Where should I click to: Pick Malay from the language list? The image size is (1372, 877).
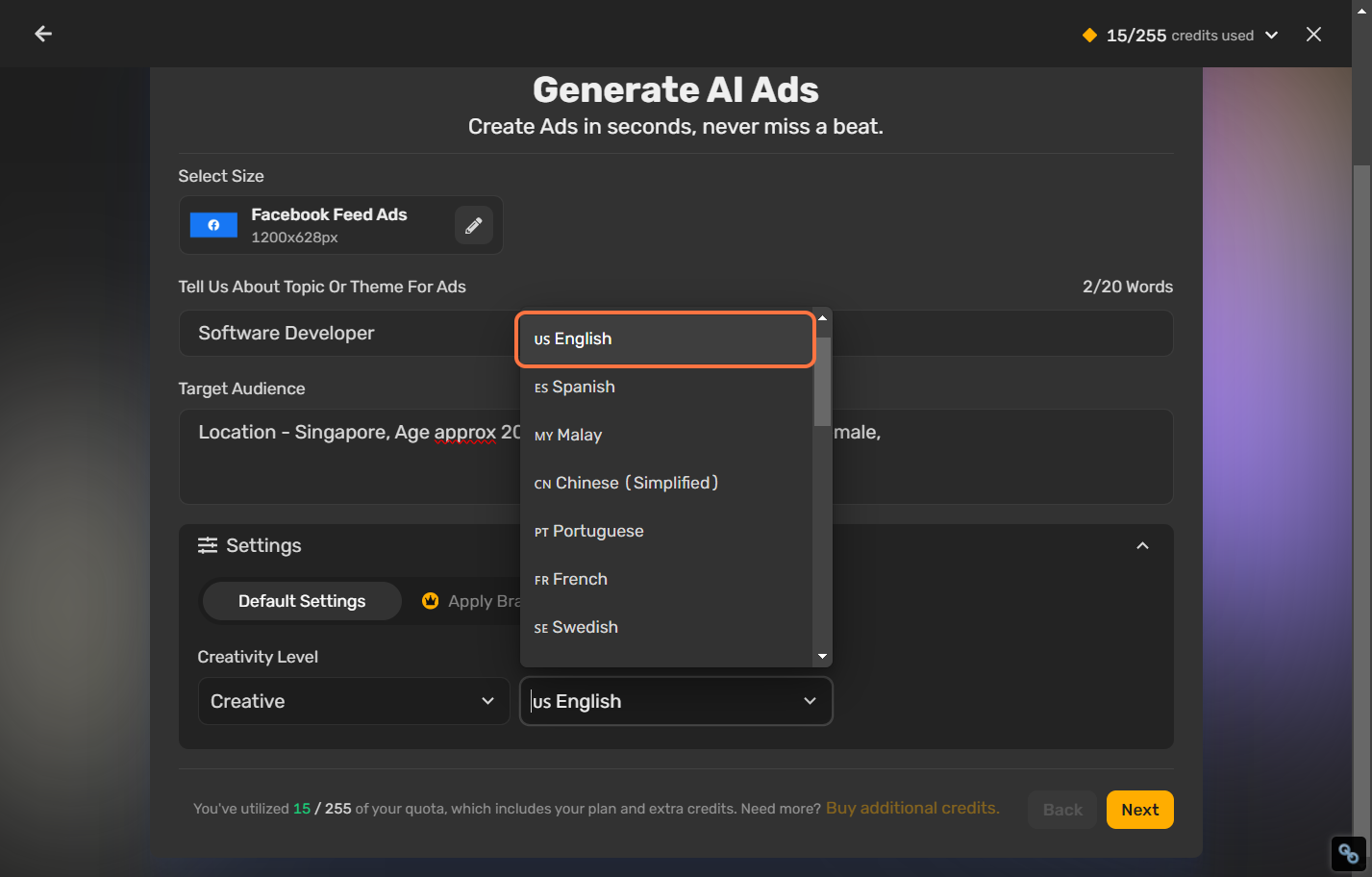tap(665, 435)
